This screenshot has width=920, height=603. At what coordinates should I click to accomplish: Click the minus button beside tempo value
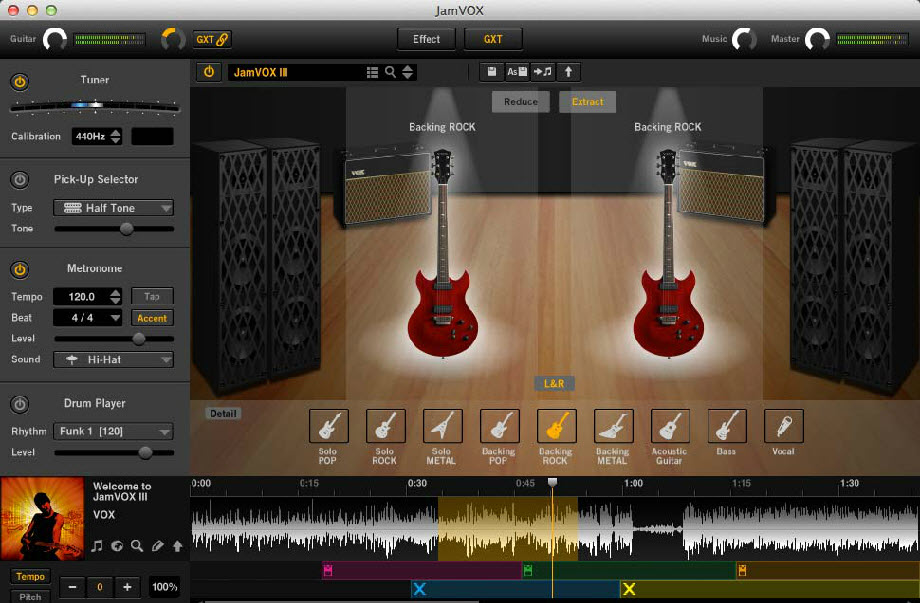click(x=72, y=587)
